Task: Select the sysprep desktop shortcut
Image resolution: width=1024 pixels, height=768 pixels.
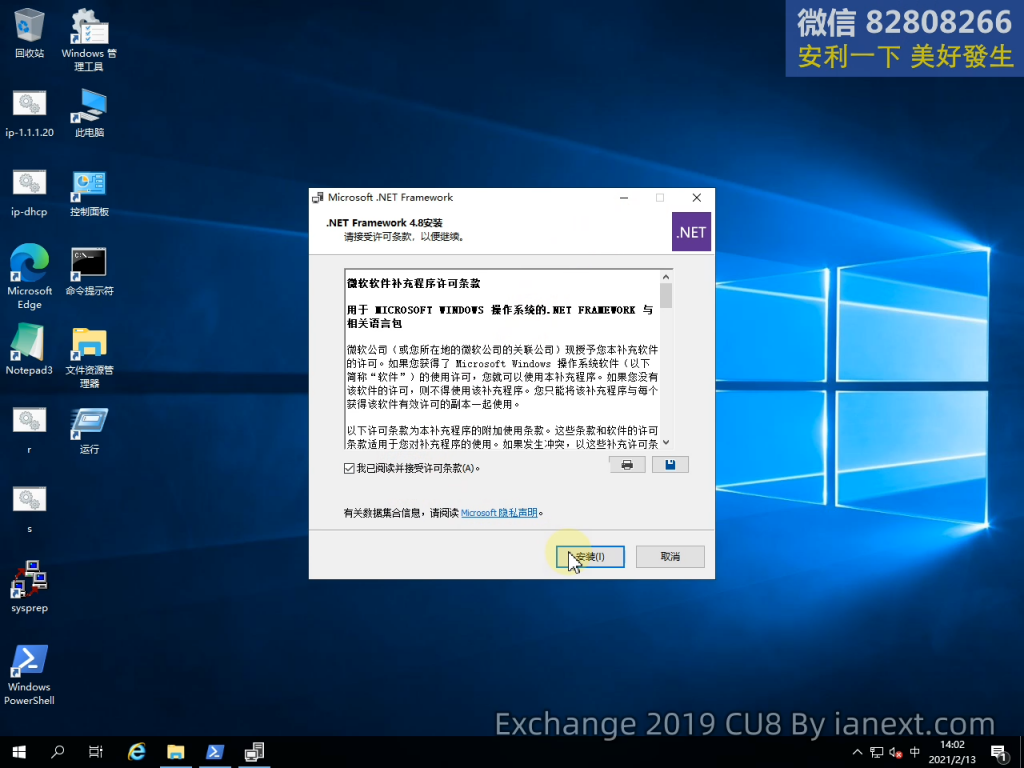Action: point(29,586)
